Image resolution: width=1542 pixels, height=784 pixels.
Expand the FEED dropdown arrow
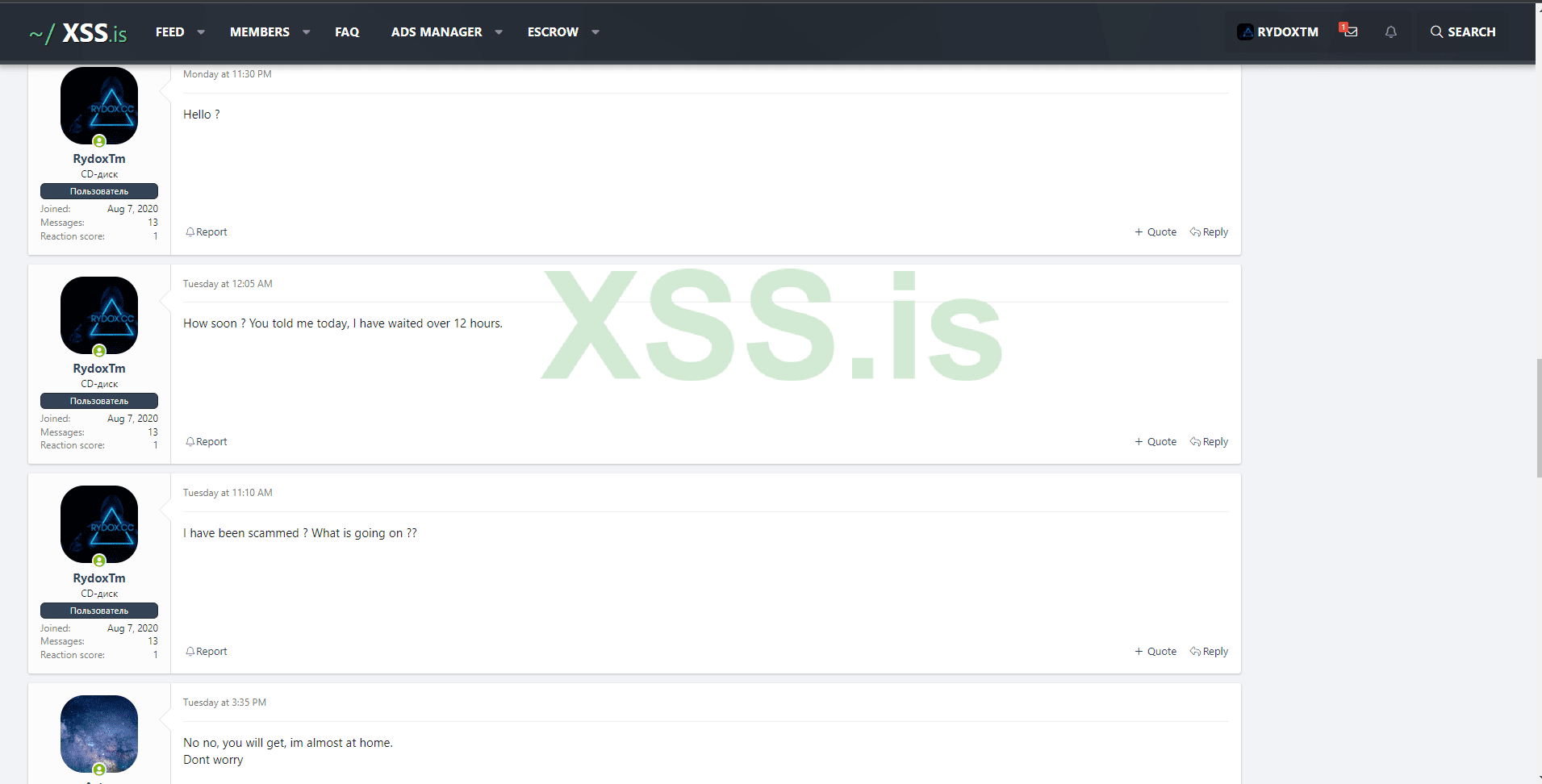pos(201,32)
